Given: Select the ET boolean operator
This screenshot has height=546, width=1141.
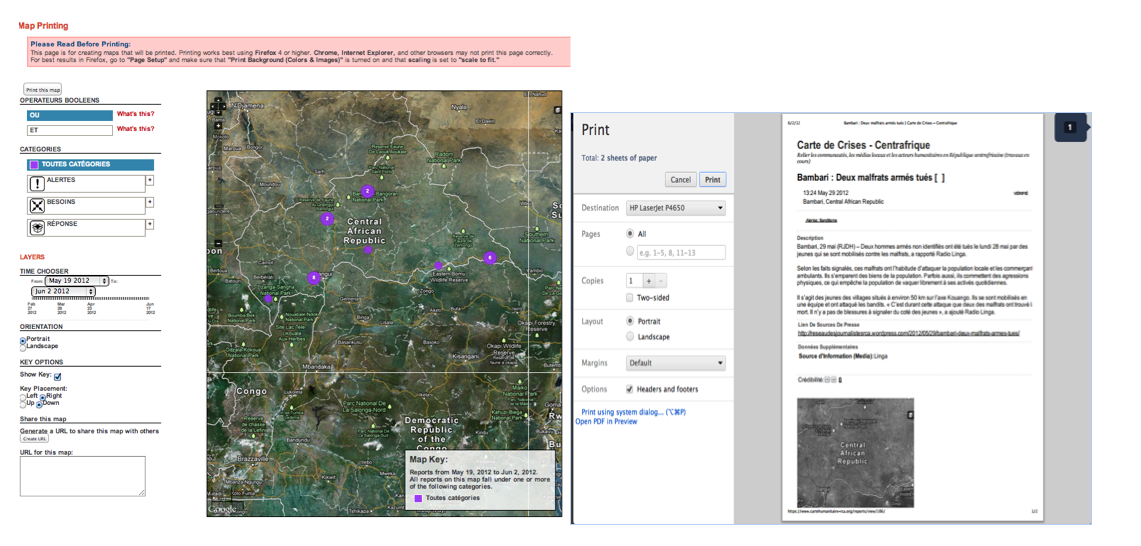Looking at the screenshot, I should pyautogui.click(x=70, y=130).
